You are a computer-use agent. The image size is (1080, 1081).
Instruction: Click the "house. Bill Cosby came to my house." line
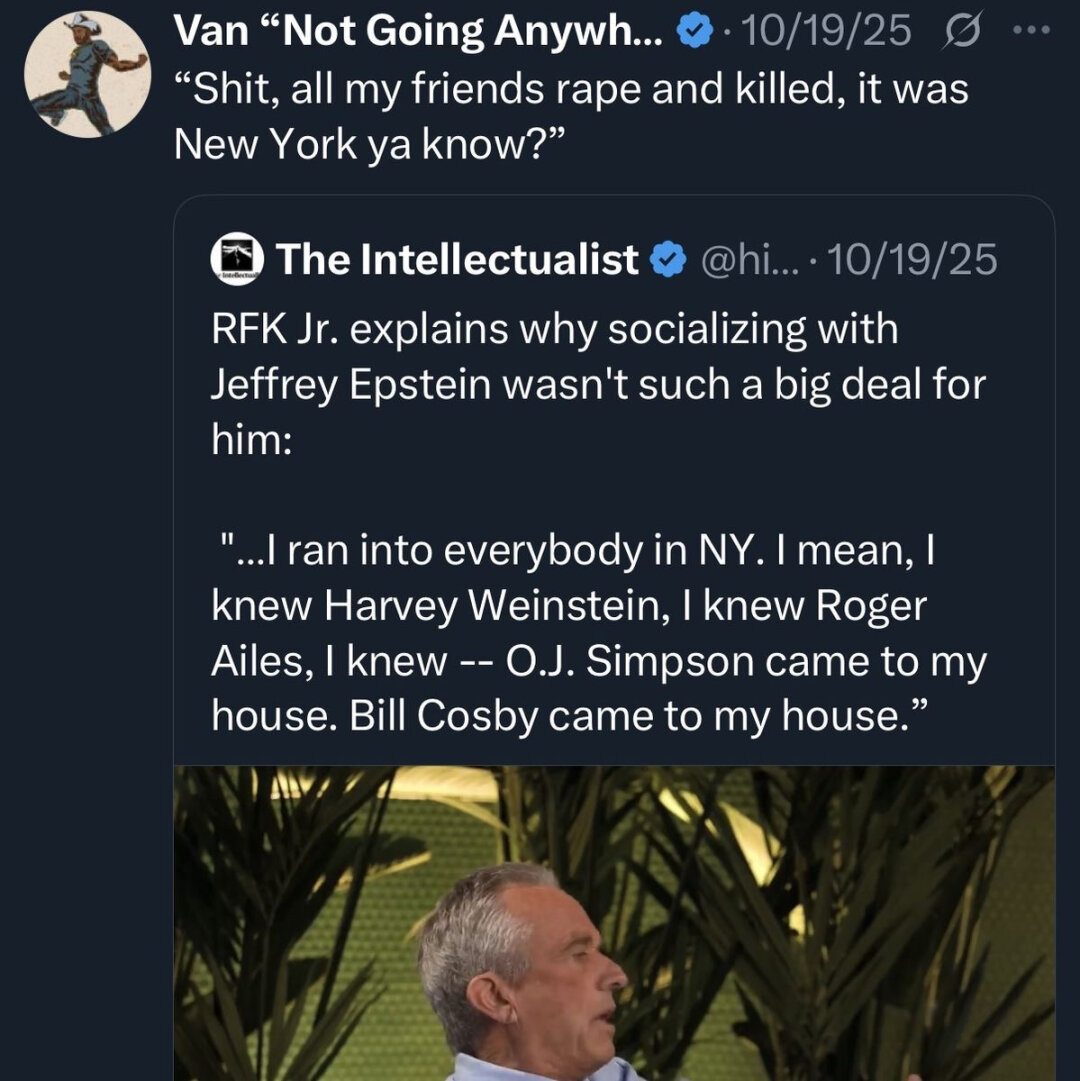571,716
